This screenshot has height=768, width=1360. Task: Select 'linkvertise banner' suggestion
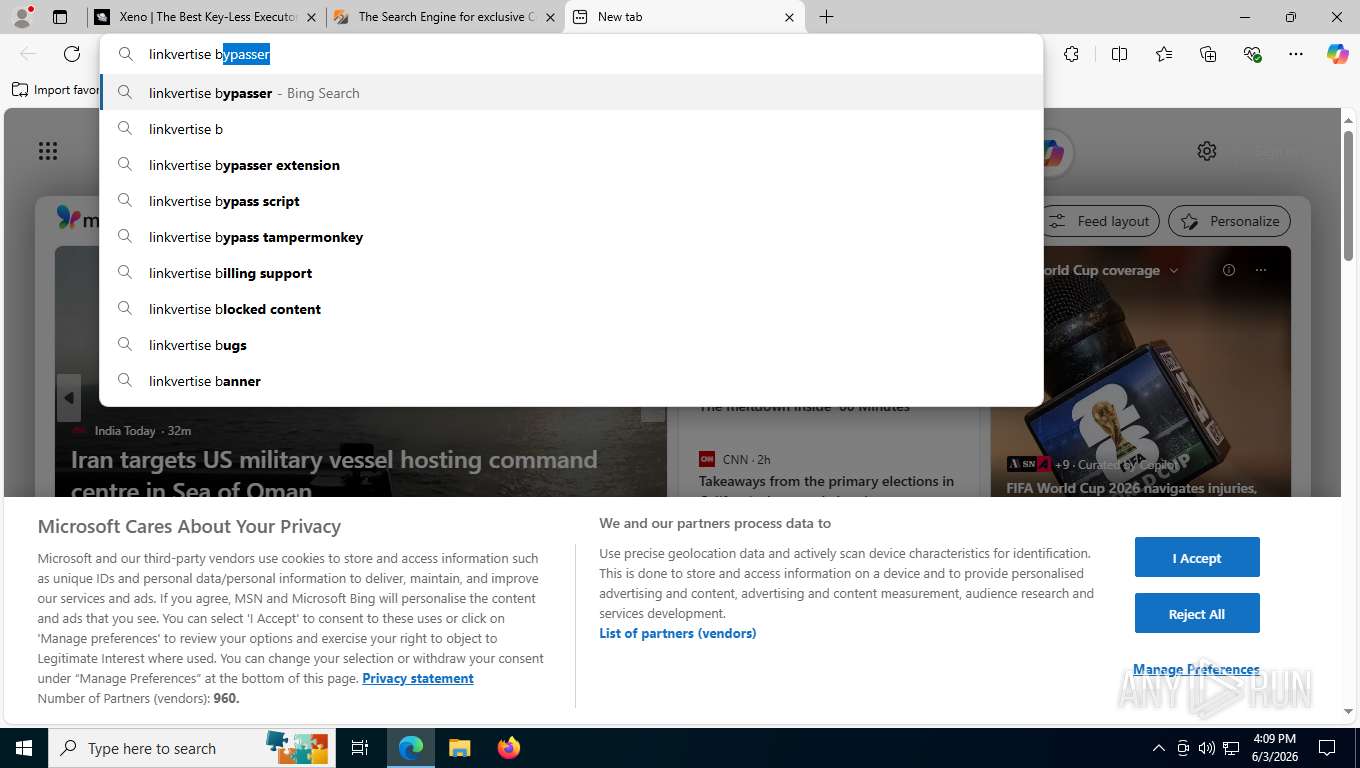[571, 381]
